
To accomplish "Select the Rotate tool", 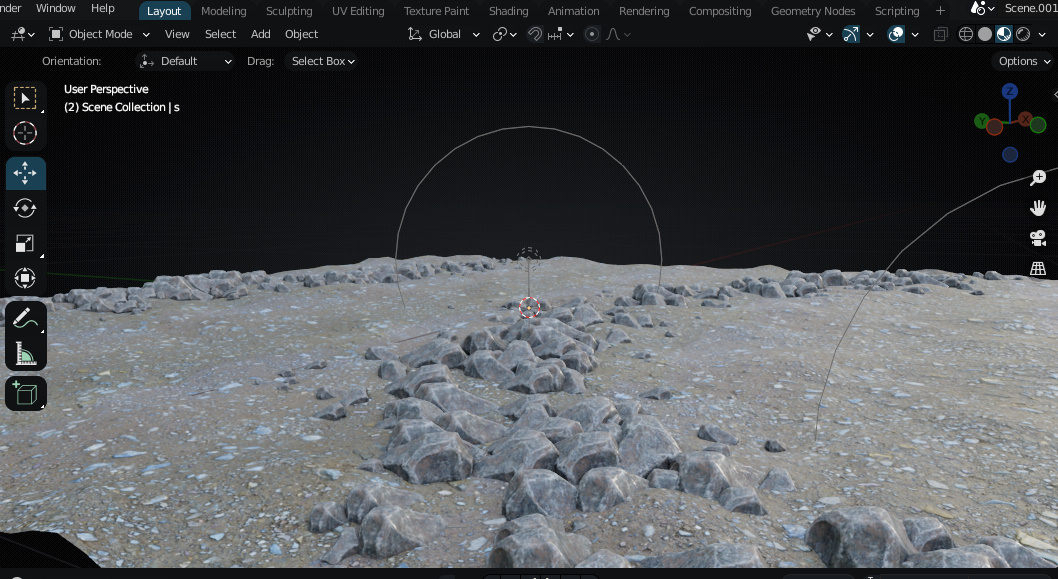I will click(25, 207).
